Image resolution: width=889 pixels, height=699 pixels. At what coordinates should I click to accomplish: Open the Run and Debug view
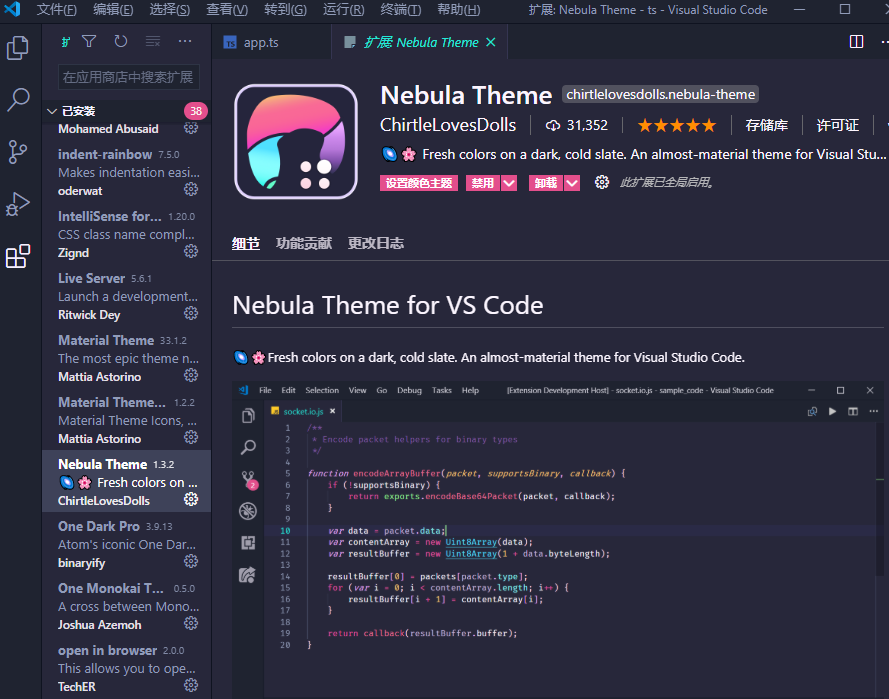[18, 204]
